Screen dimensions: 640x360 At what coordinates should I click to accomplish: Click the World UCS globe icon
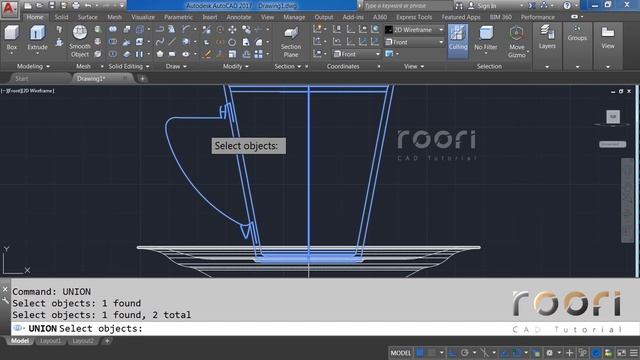click(375, 29)
